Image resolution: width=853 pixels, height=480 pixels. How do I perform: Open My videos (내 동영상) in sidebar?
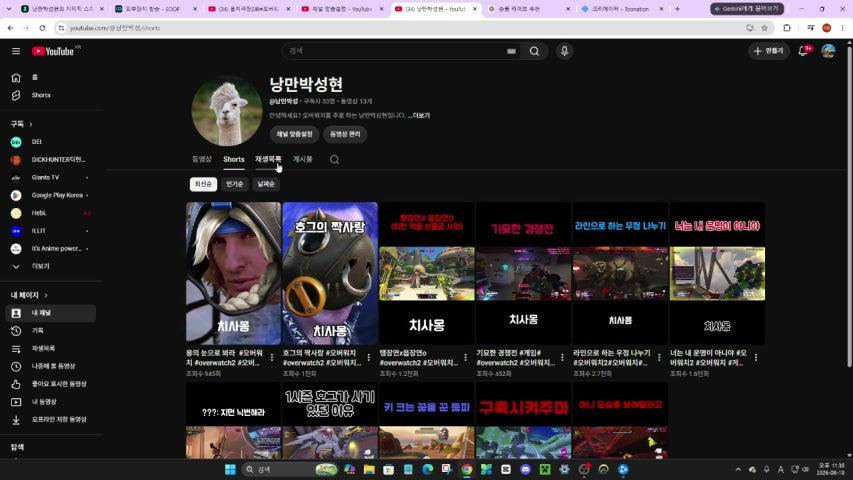[x=52, y=402]
